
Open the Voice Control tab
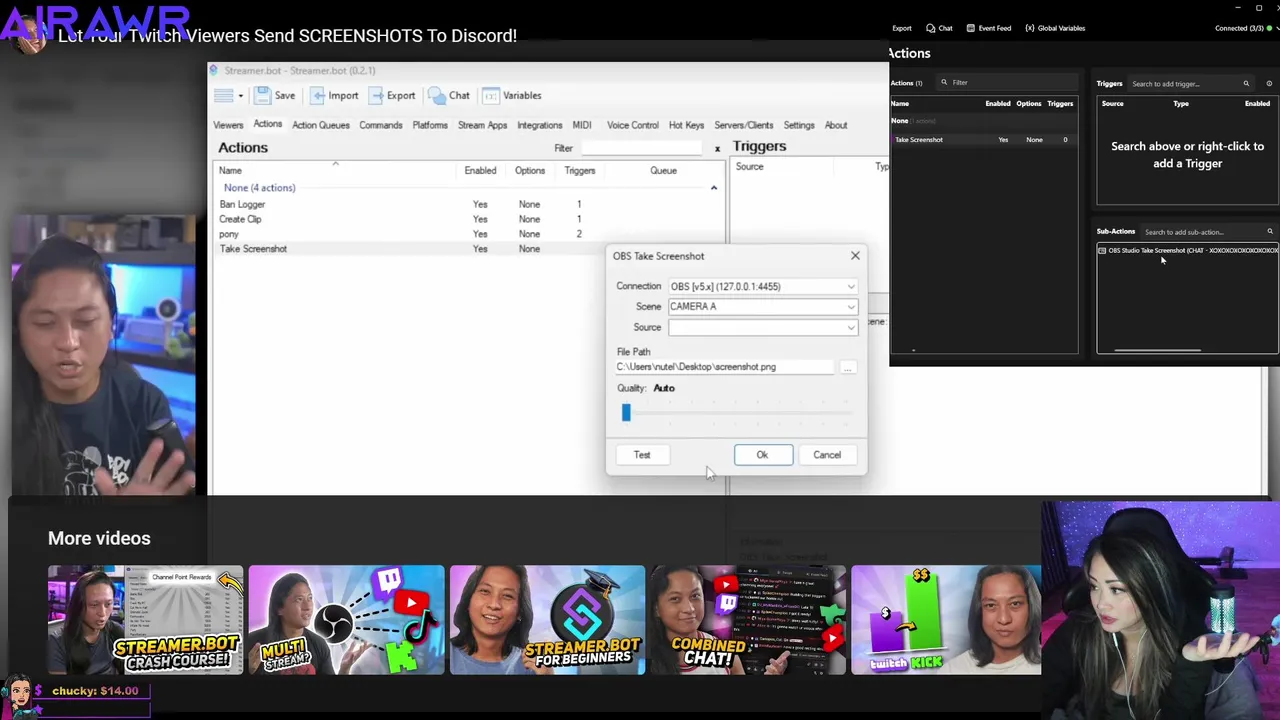click(633, 125)
